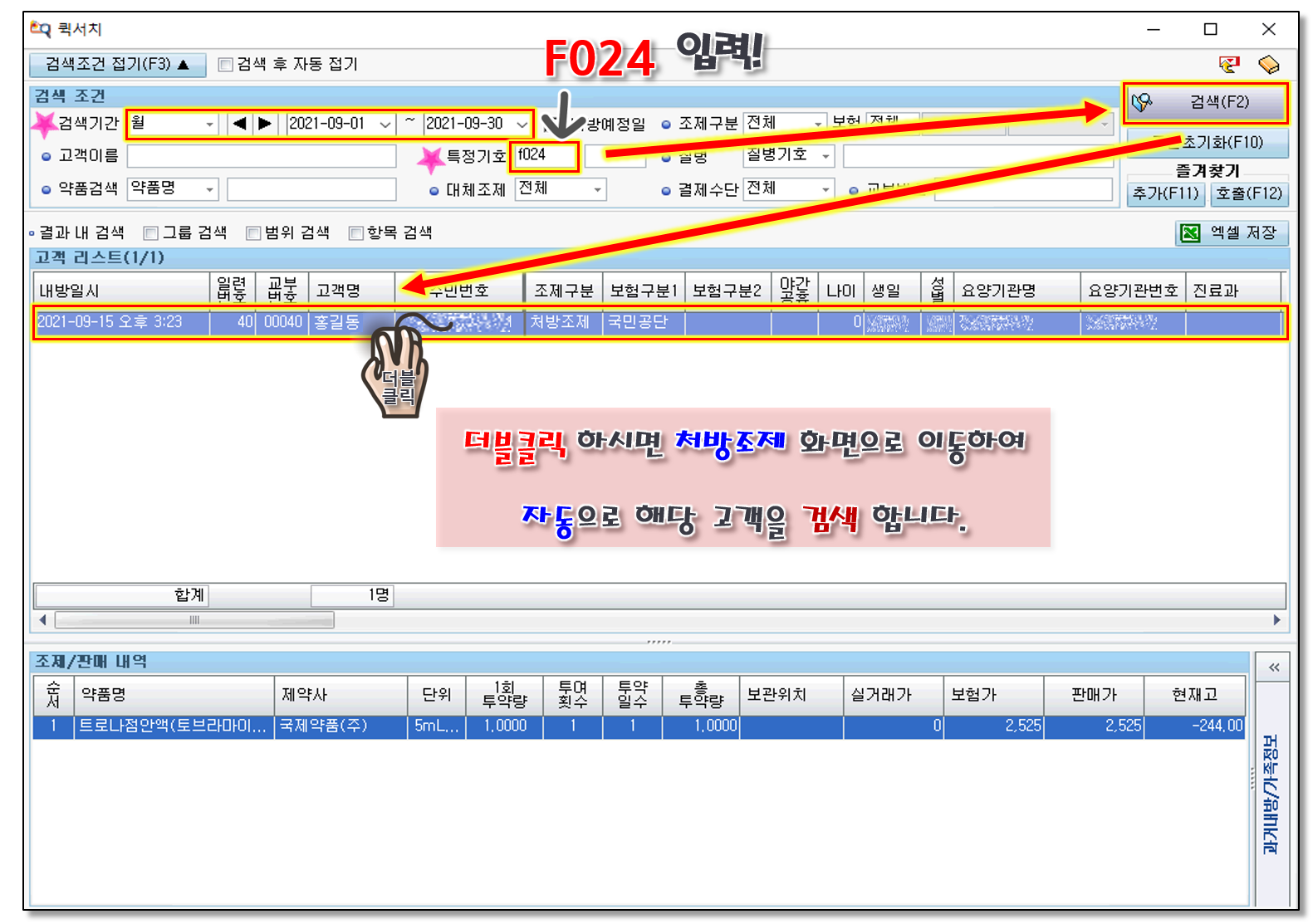Enable 검색 후 자동 접기 checkbox
This screenshot has height=924, width=1313.
(x=225, y=65)
